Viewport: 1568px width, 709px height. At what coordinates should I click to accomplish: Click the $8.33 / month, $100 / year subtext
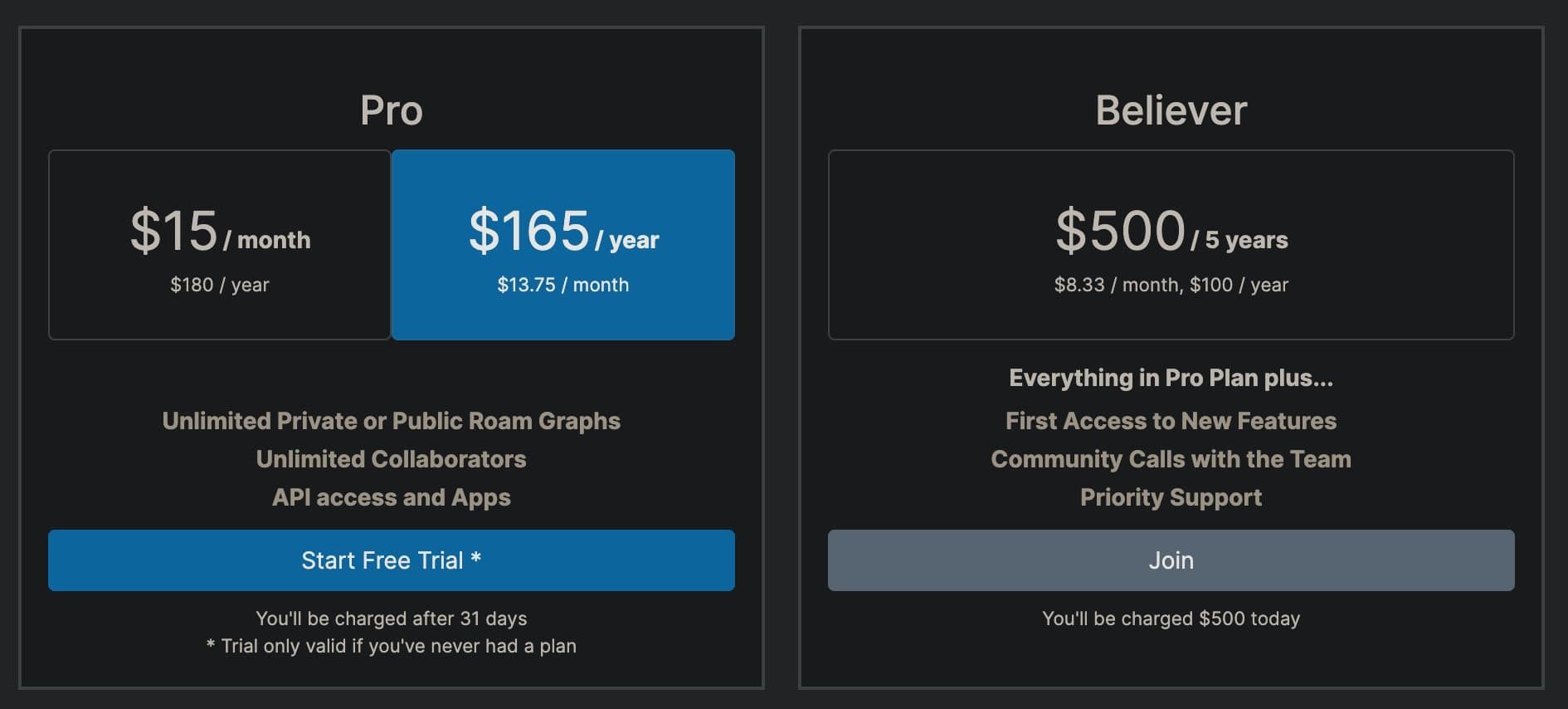pos(1171,285)
